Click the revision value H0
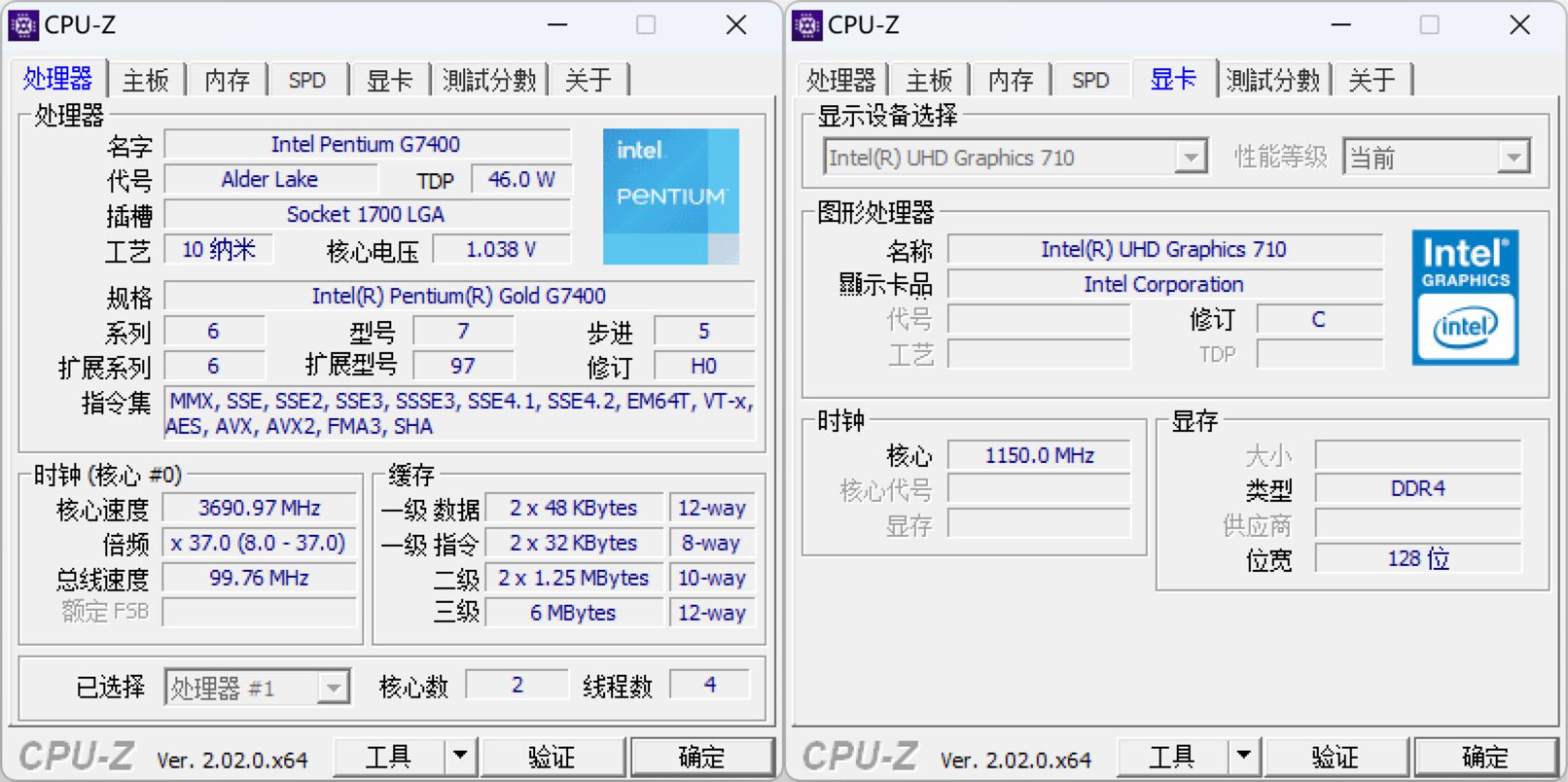 tap(704, 366)
